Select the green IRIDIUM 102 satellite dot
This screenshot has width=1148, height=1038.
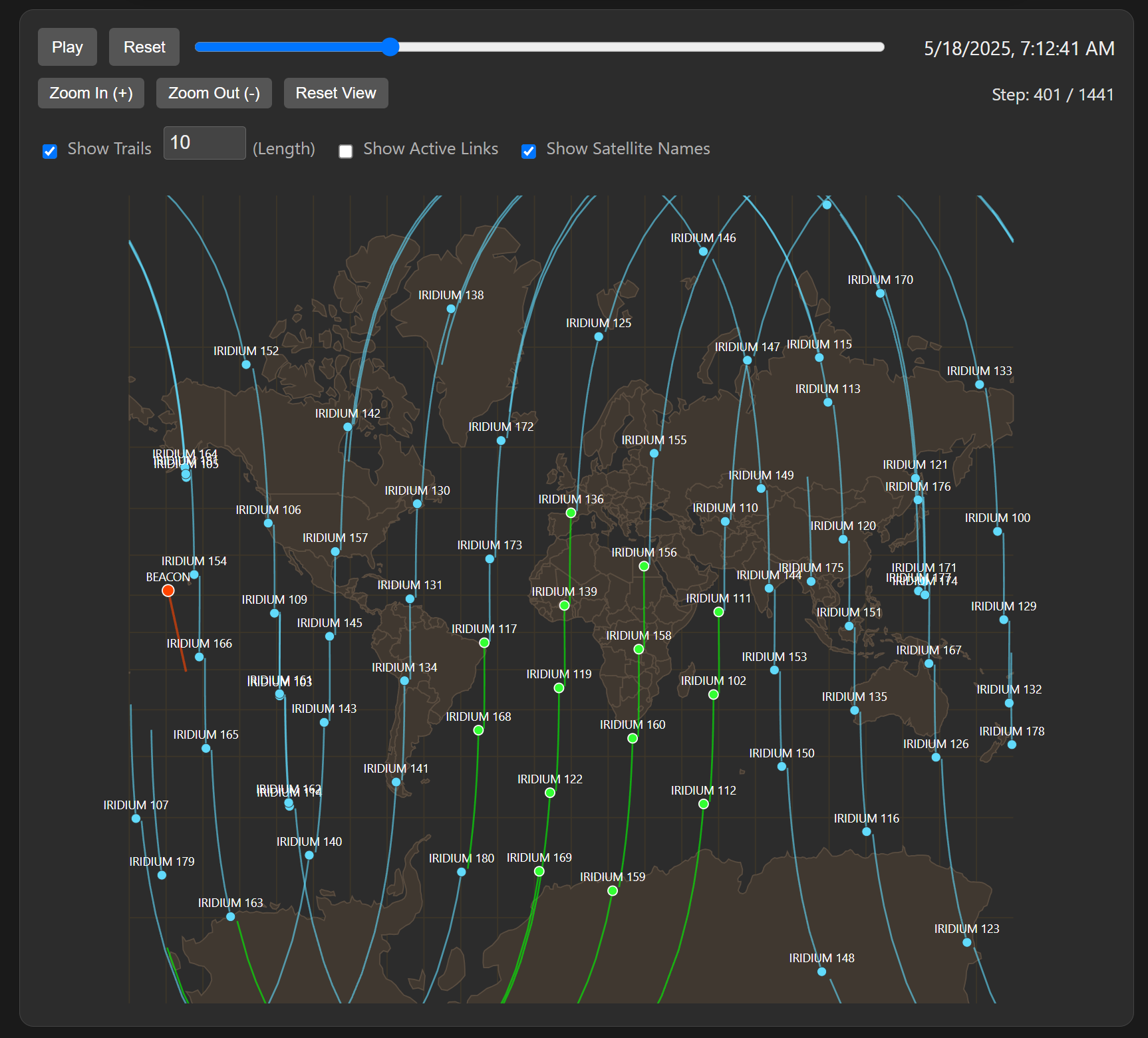pos(713,694)
